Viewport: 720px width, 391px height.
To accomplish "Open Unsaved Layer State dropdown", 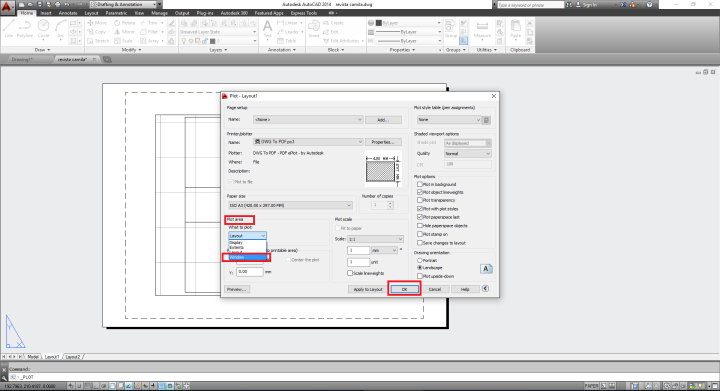I will coord(218,32).
